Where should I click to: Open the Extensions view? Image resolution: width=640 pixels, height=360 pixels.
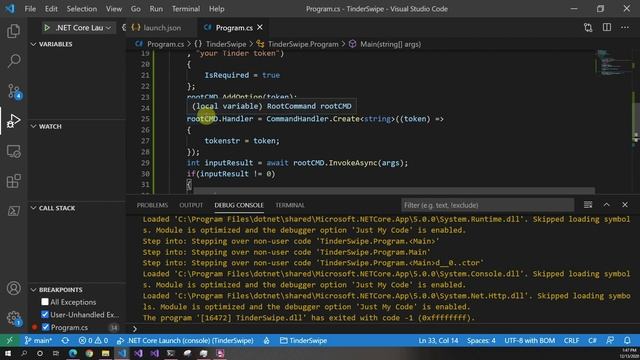(13, 181)
